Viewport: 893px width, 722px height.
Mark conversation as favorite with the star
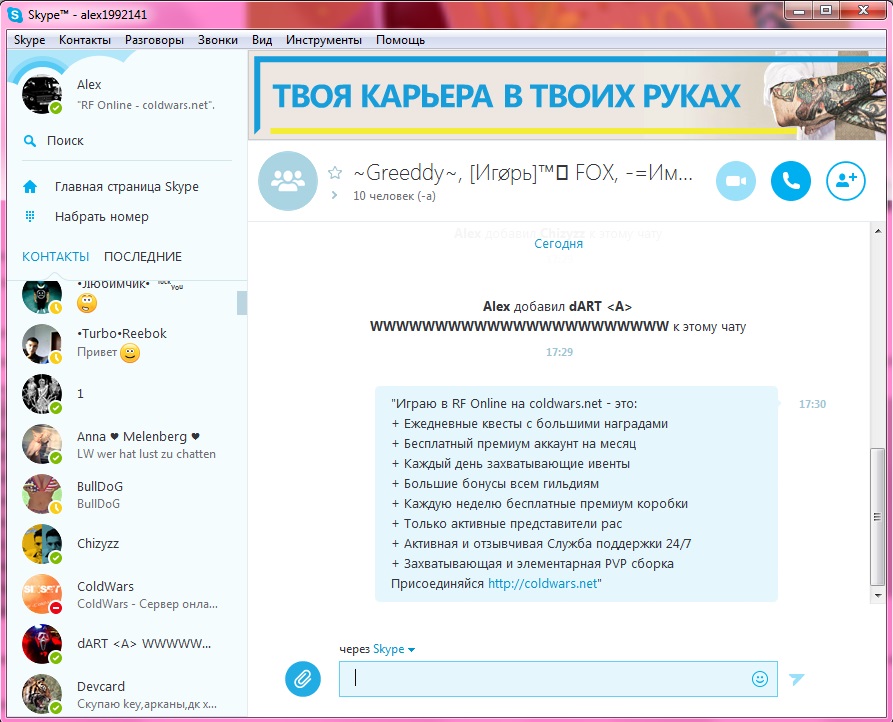335,173
